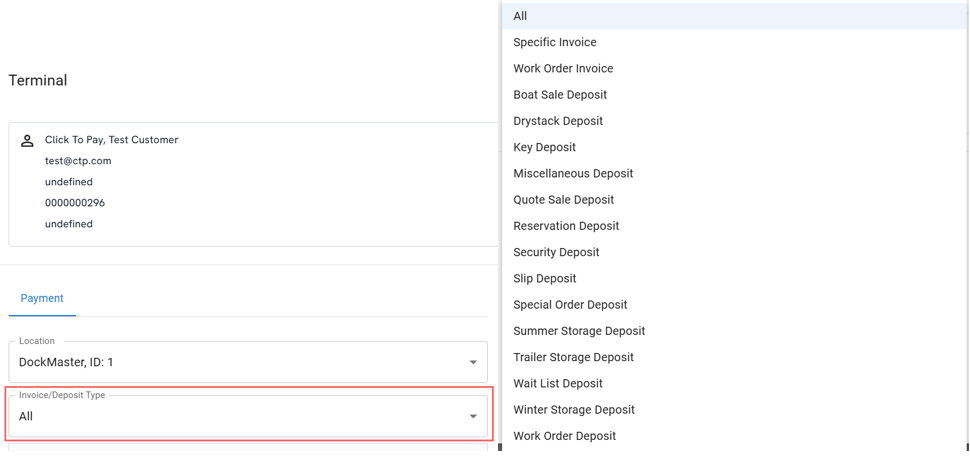
Task: Choose Drystack Deposit from the list
Action: click(x=736, y=121)
